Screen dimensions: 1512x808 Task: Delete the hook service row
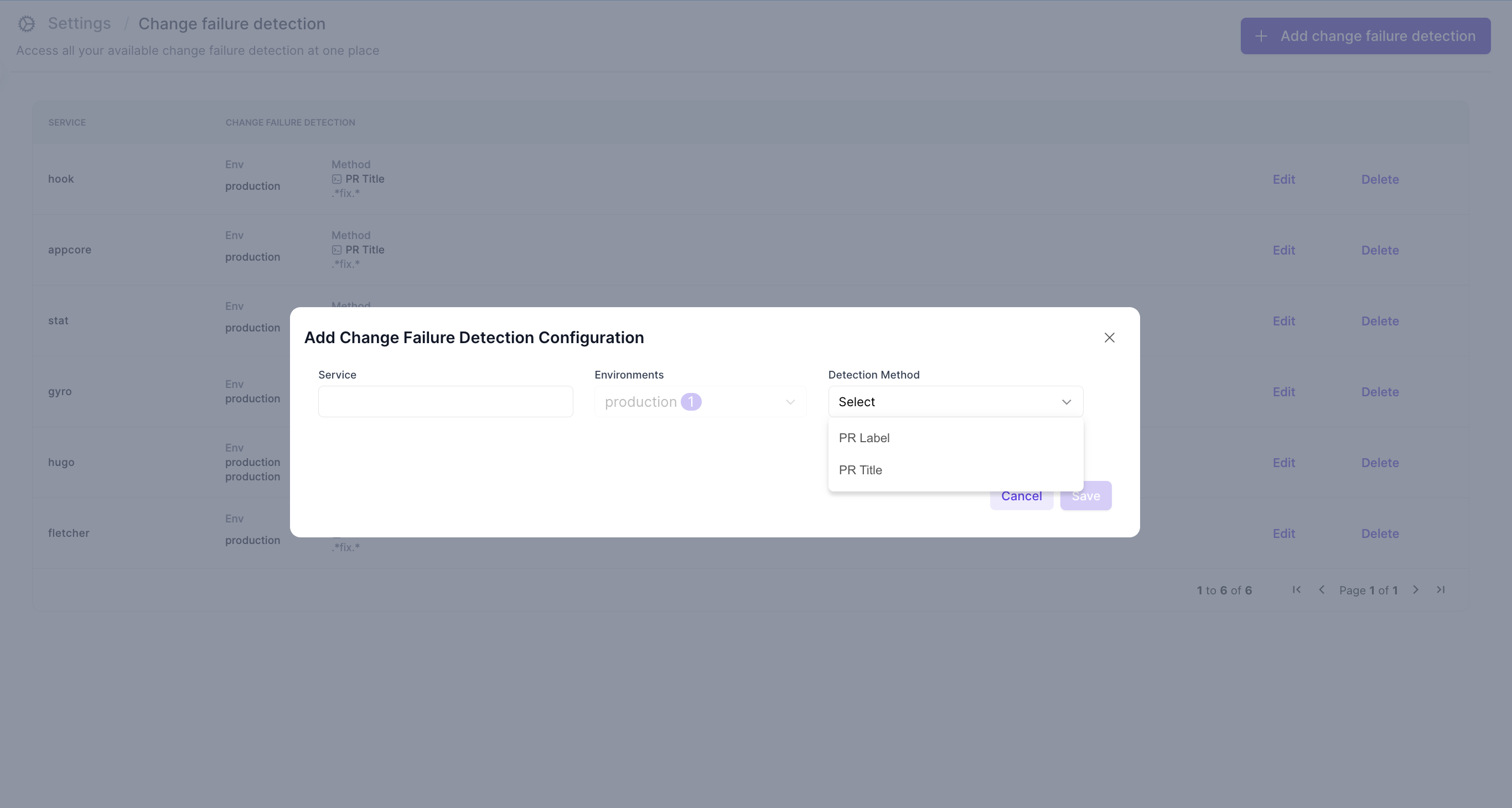tap(1379, 179)
